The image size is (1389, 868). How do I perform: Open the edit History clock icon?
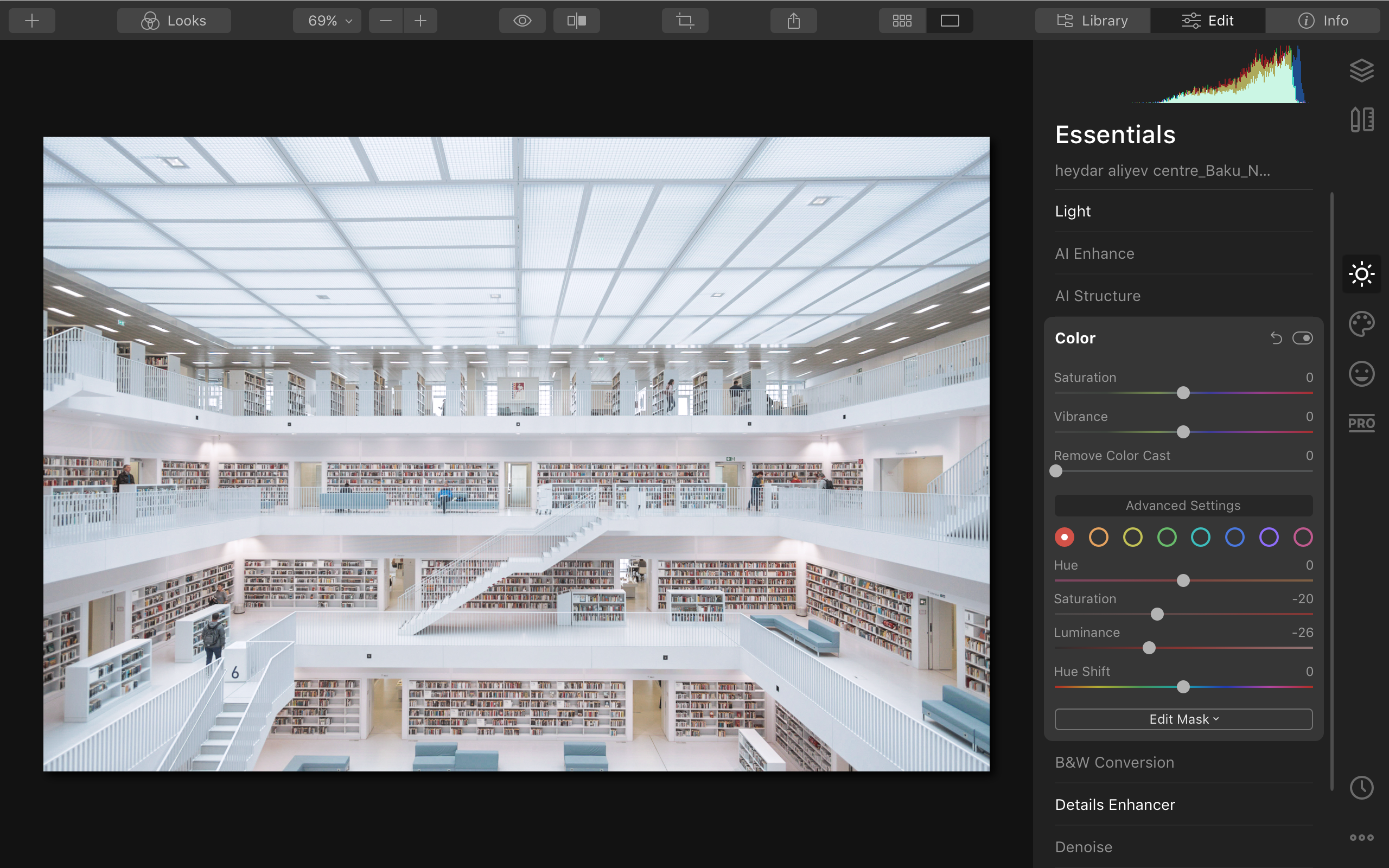pyautogui.click(x=1361, y=787)
